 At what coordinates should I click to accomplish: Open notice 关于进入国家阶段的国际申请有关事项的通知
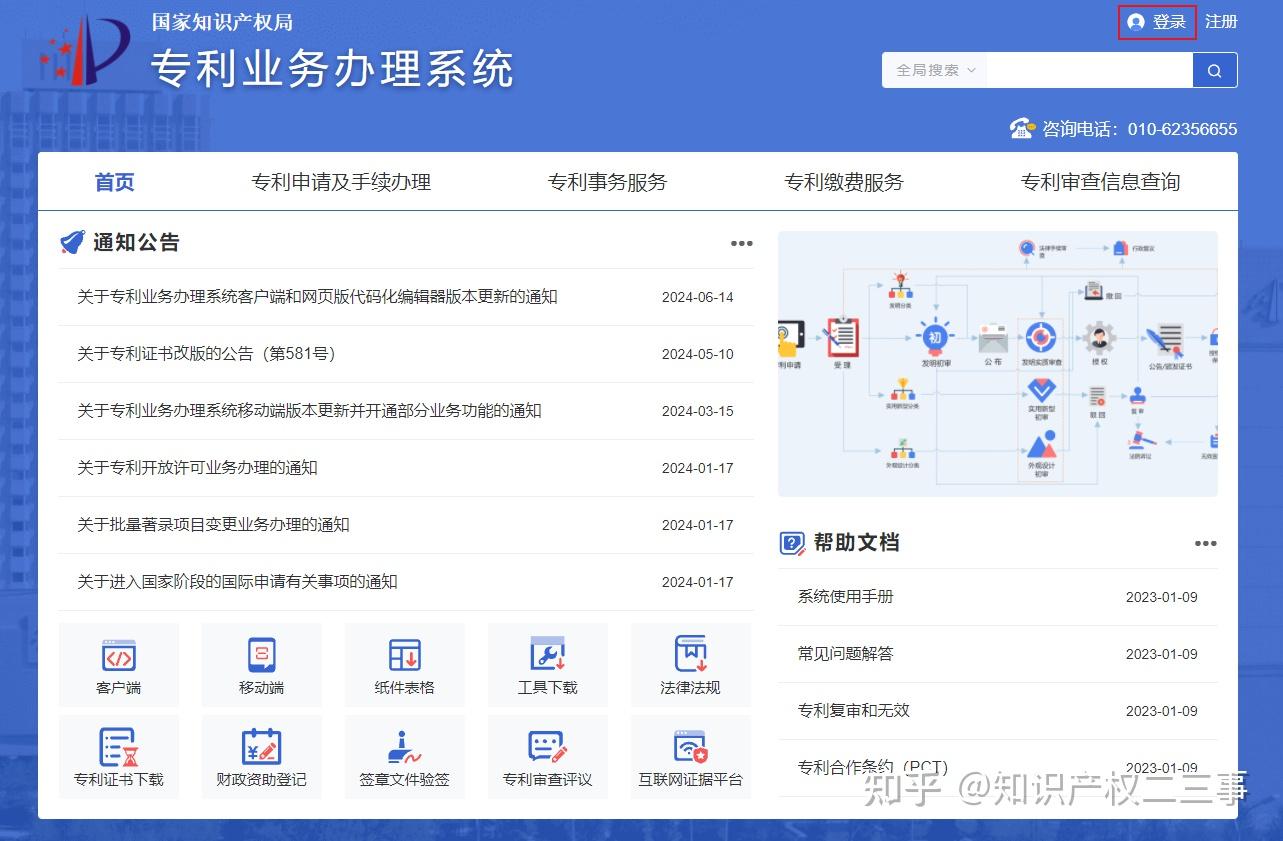[237, 582]
